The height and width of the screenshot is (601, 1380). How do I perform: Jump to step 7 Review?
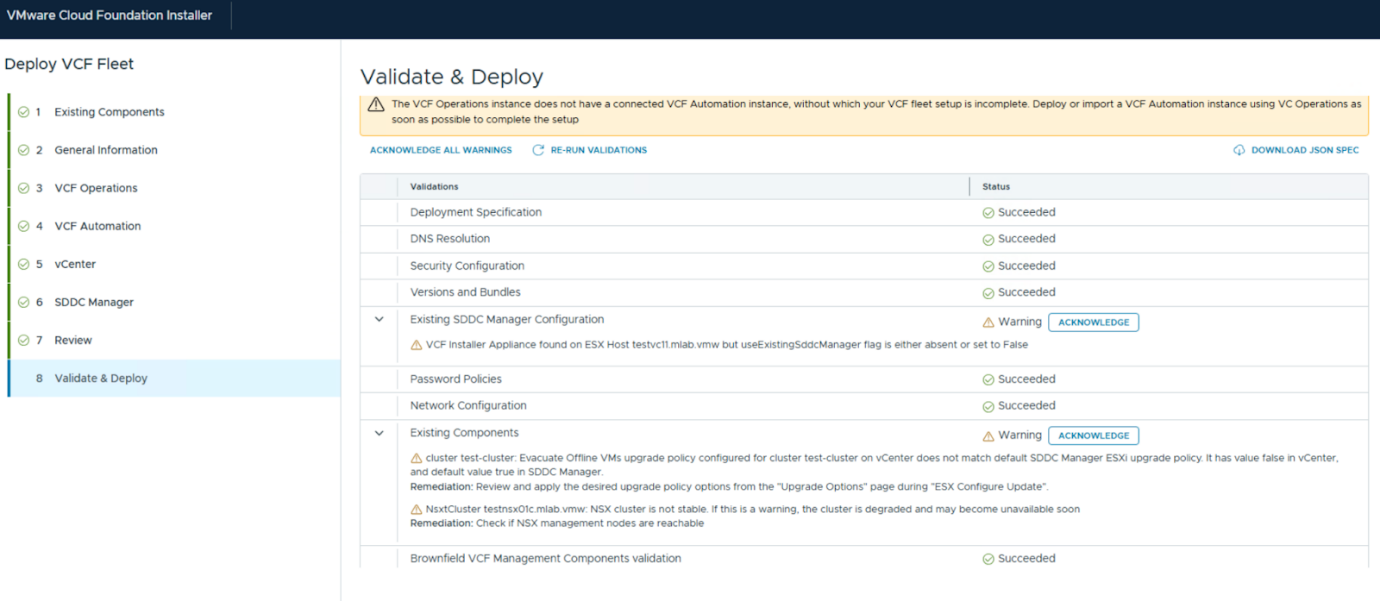click(73, 340)
